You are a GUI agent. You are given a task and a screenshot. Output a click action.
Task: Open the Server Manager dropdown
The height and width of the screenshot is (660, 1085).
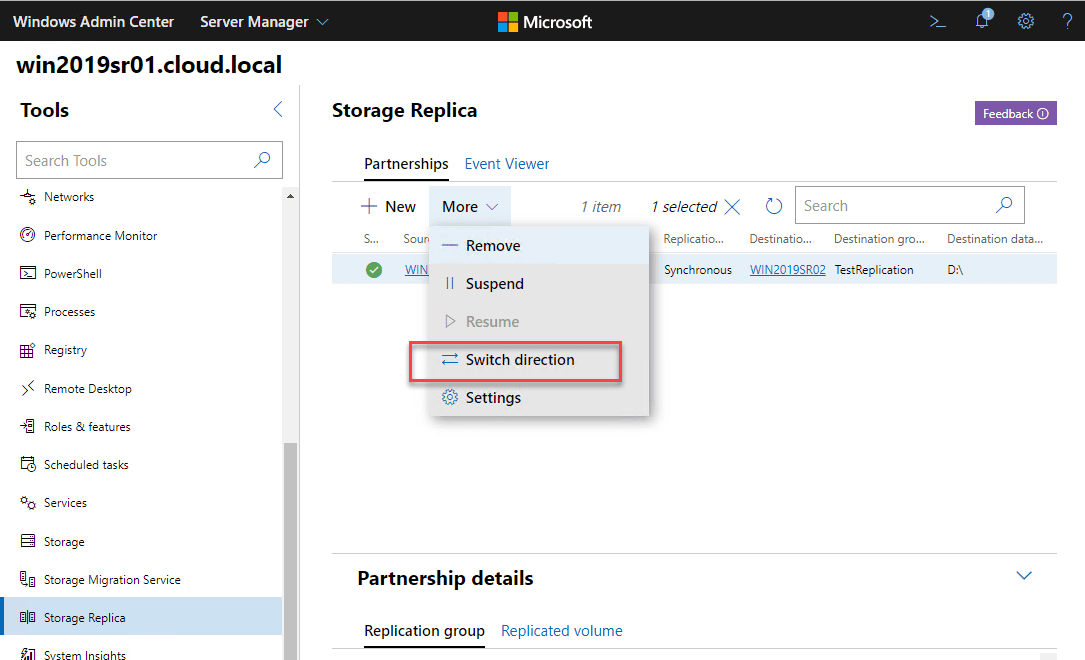point(264,21)
